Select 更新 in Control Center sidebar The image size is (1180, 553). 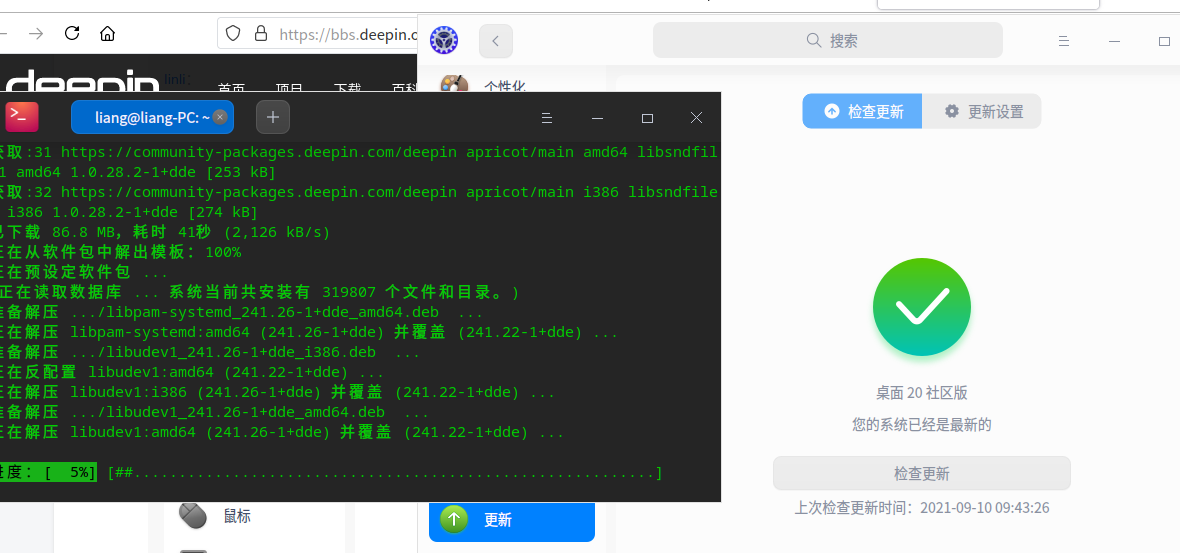click(x=512, y=519)
